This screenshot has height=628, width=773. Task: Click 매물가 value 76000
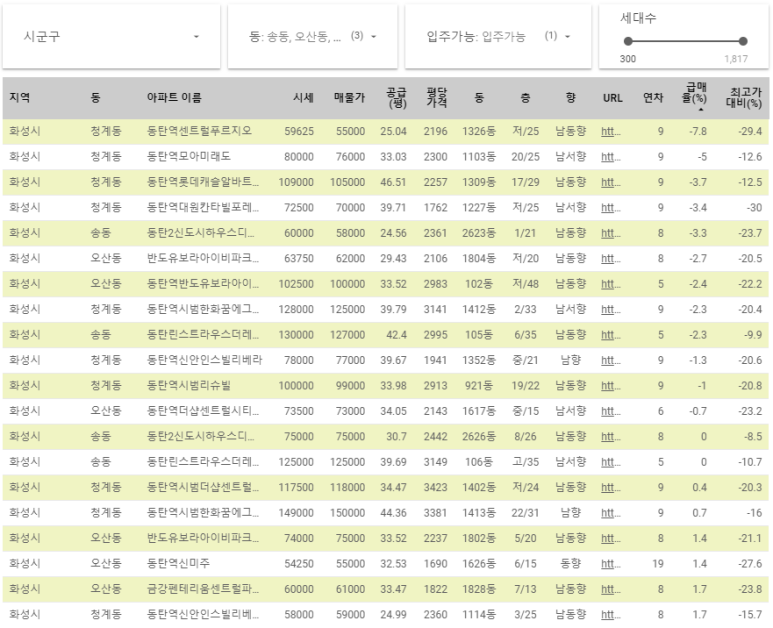(x=351, y=157)
